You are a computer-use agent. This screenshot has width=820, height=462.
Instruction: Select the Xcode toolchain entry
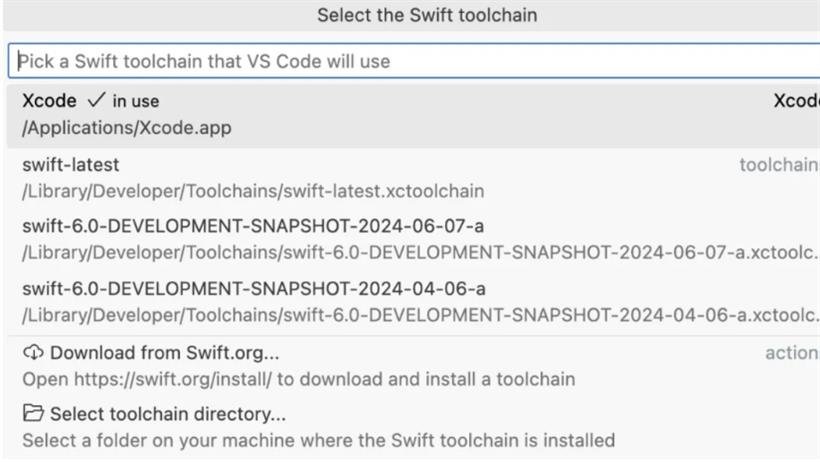(x=414, y=115)
